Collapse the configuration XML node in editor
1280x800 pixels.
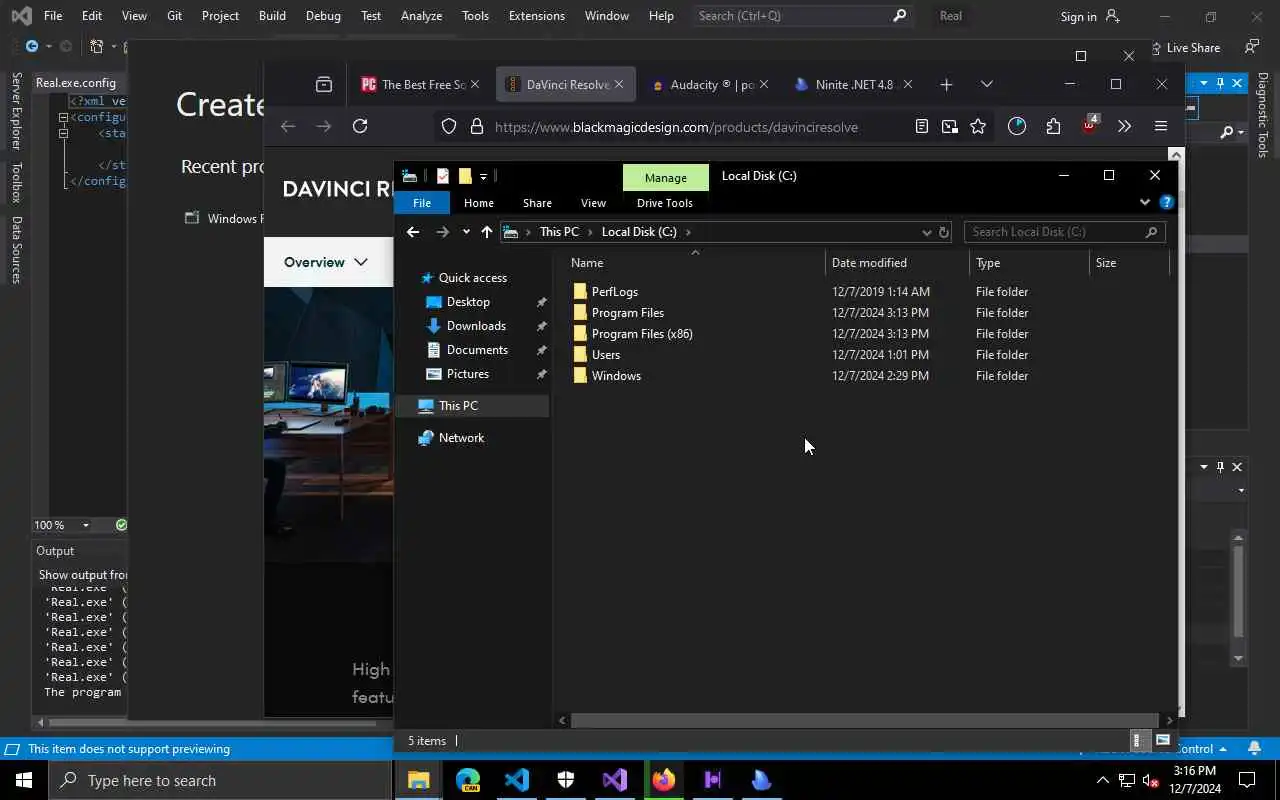coord(63,117)
